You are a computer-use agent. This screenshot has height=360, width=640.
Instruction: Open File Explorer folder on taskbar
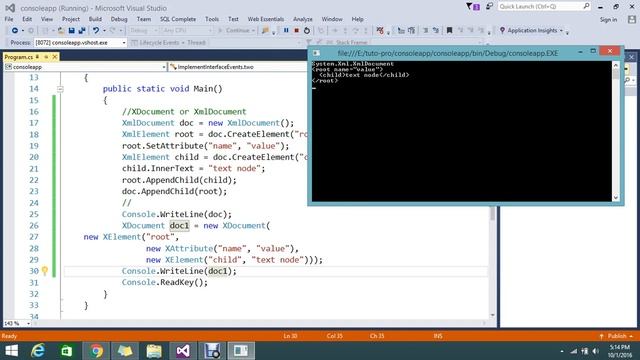154,351
